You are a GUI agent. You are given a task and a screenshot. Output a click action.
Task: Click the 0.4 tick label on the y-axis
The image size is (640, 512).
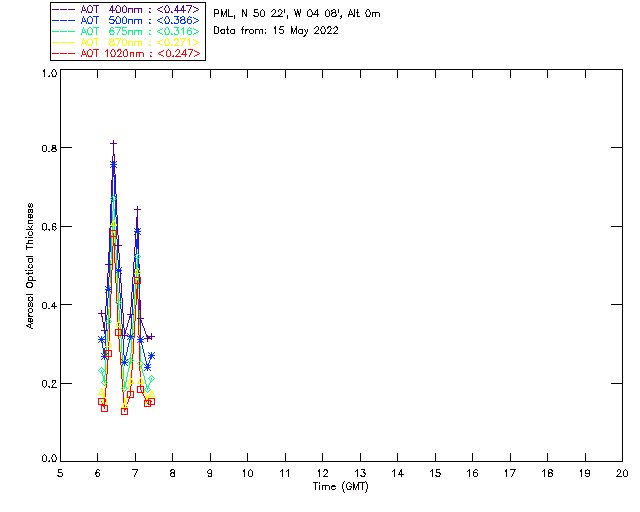tap(49, 305)
